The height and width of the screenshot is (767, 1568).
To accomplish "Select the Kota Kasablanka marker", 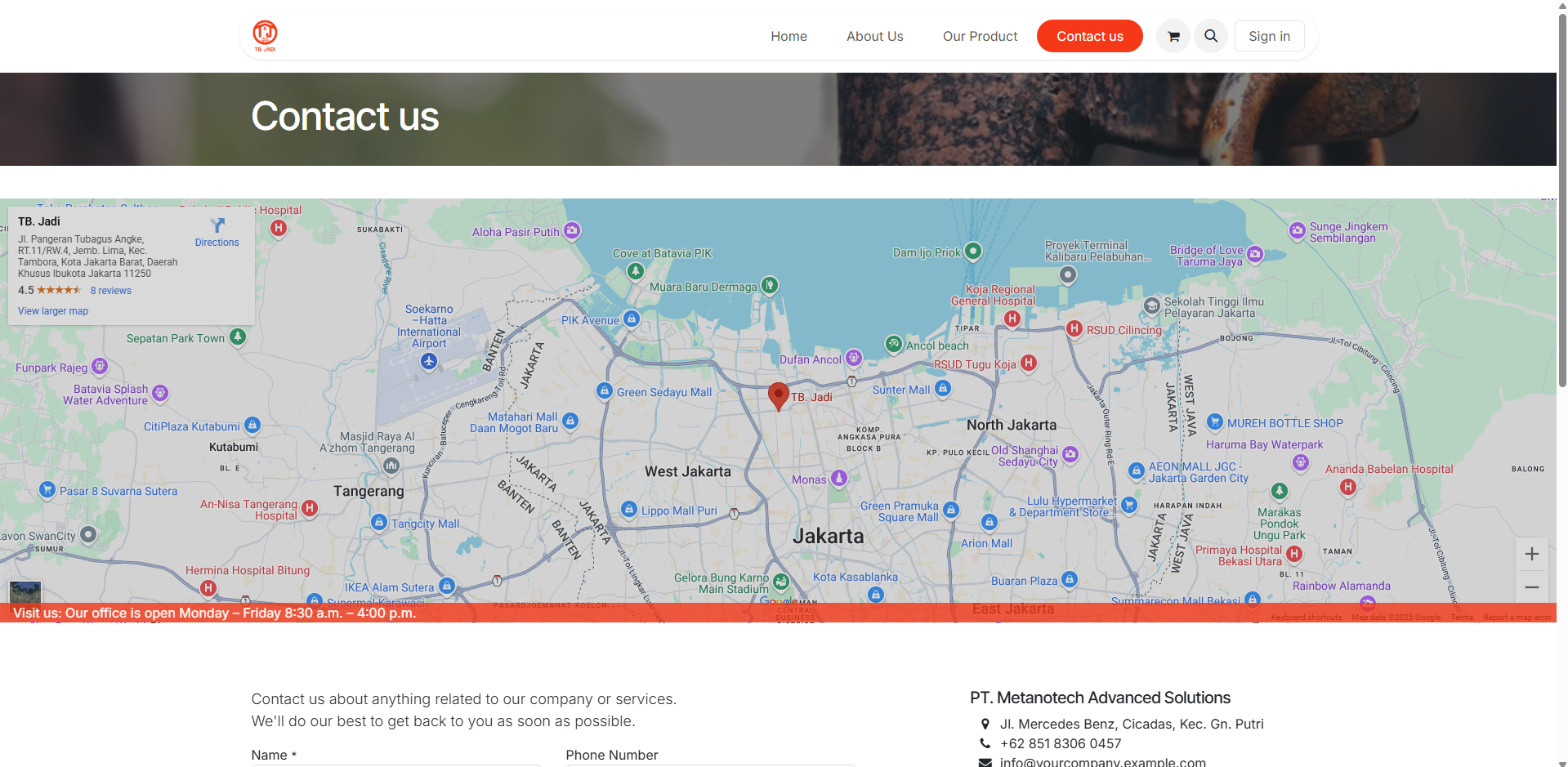I will coord(876,595).
